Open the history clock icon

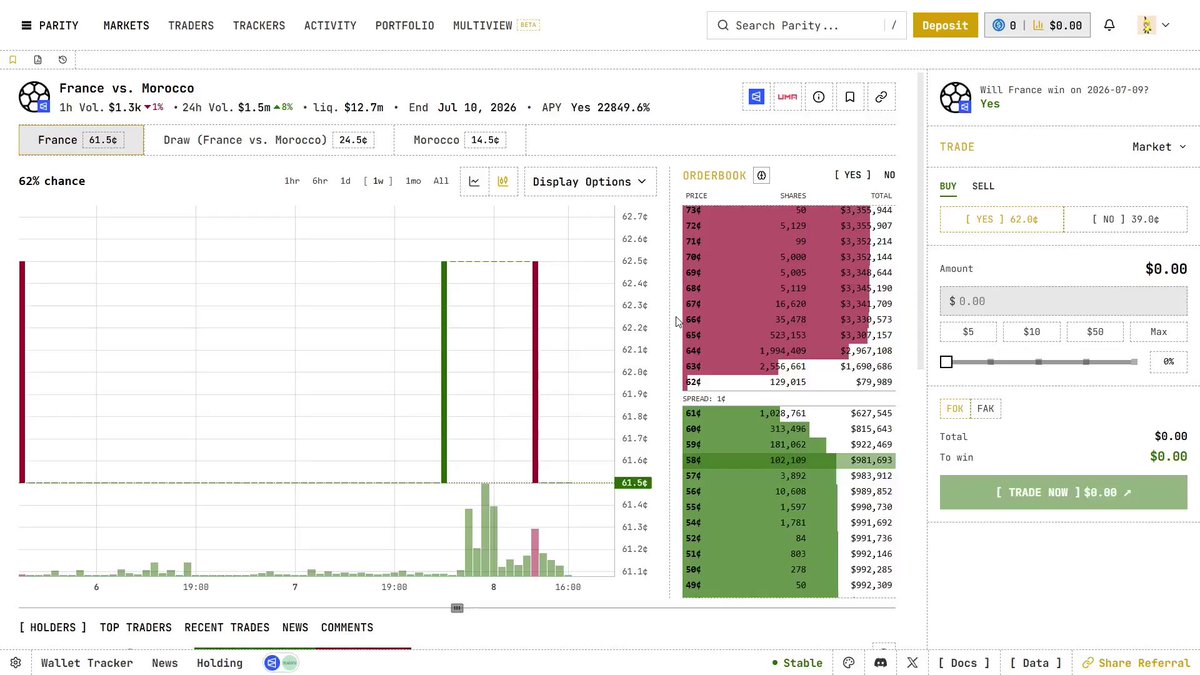pos(63,60)
